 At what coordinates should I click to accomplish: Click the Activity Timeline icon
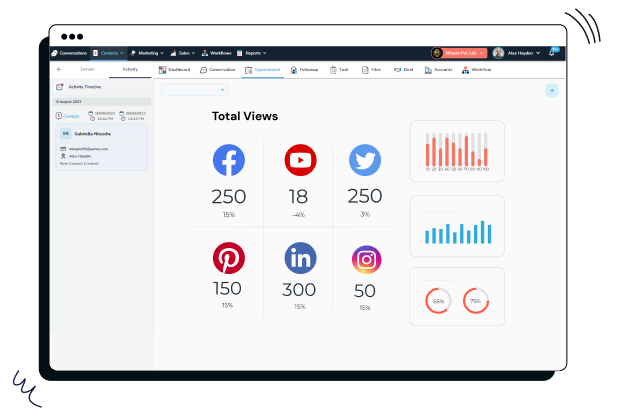[x=60, y=87]
